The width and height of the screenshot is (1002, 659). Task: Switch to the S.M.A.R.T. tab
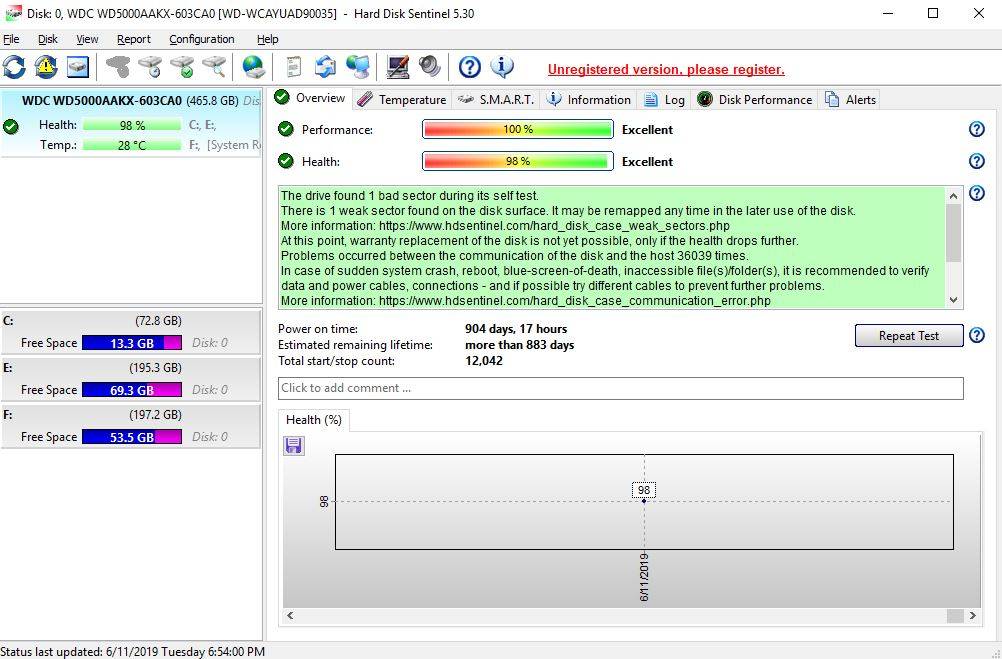tap(496, 100)
